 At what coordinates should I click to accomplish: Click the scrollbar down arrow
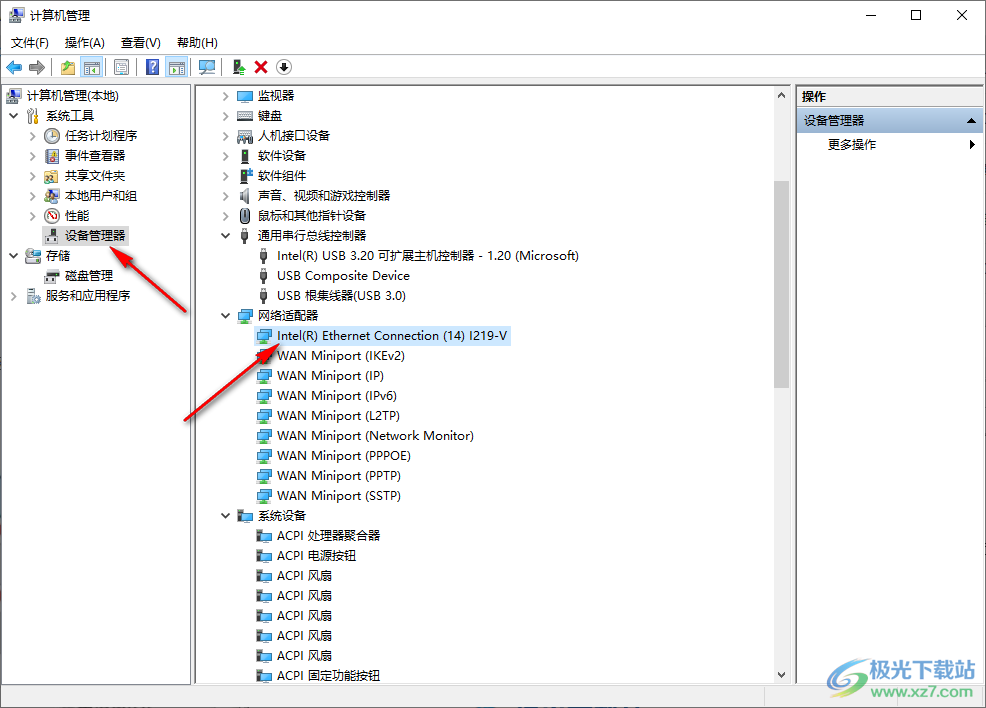(781, 675)
